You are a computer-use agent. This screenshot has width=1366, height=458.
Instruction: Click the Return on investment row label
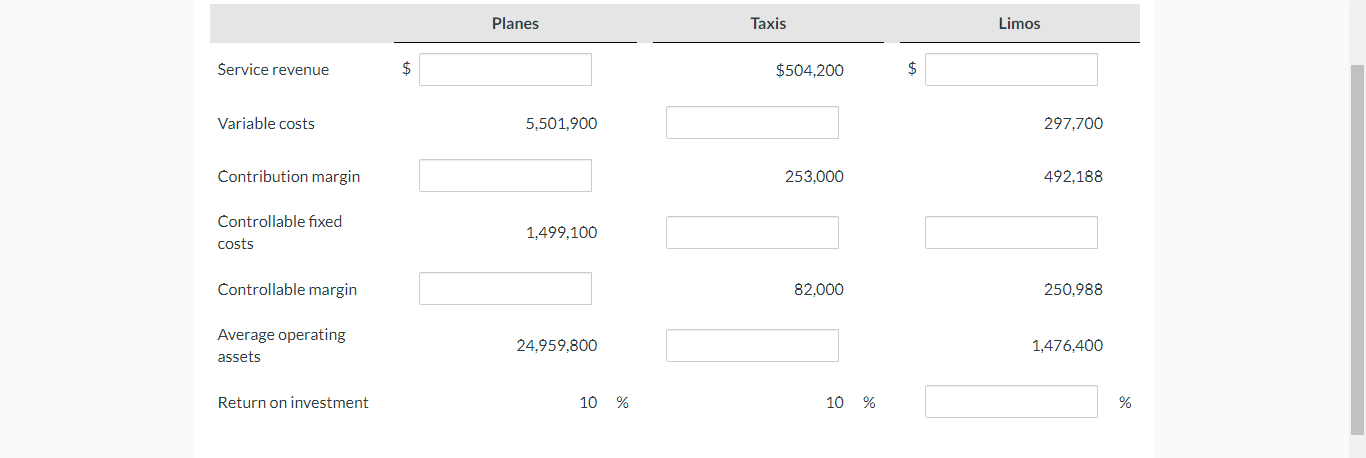(x=293, y=403)
